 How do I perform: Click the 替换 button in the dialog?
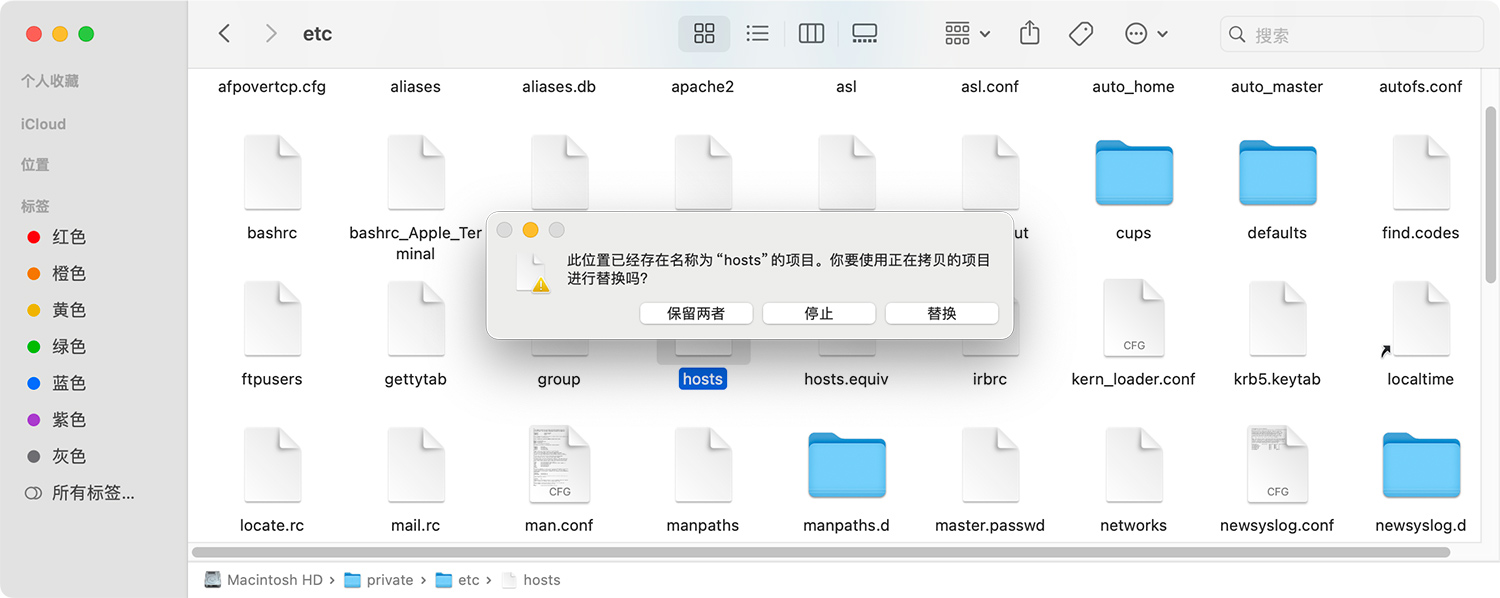[941, 313]
